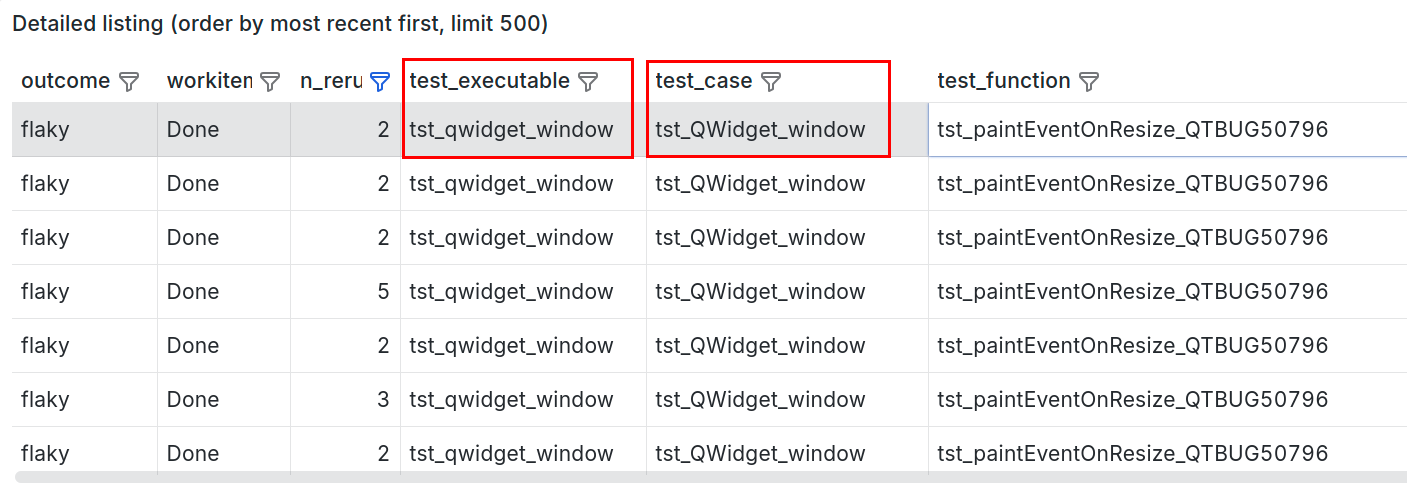Filter the test_executable column

click(589, 82)
